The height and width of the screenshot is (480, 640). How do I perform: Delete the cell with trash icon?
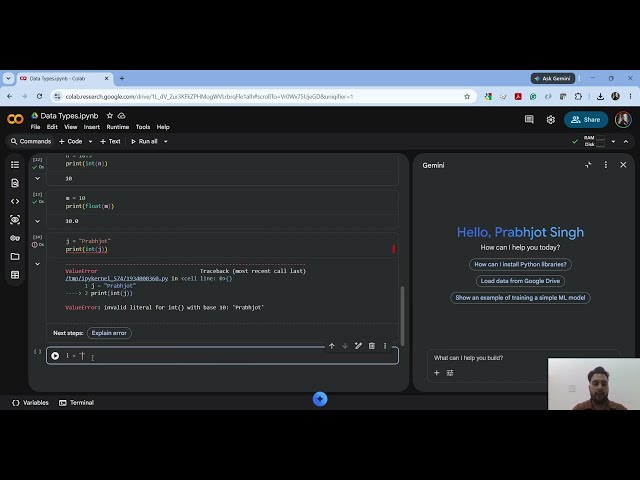pos(372,346)
